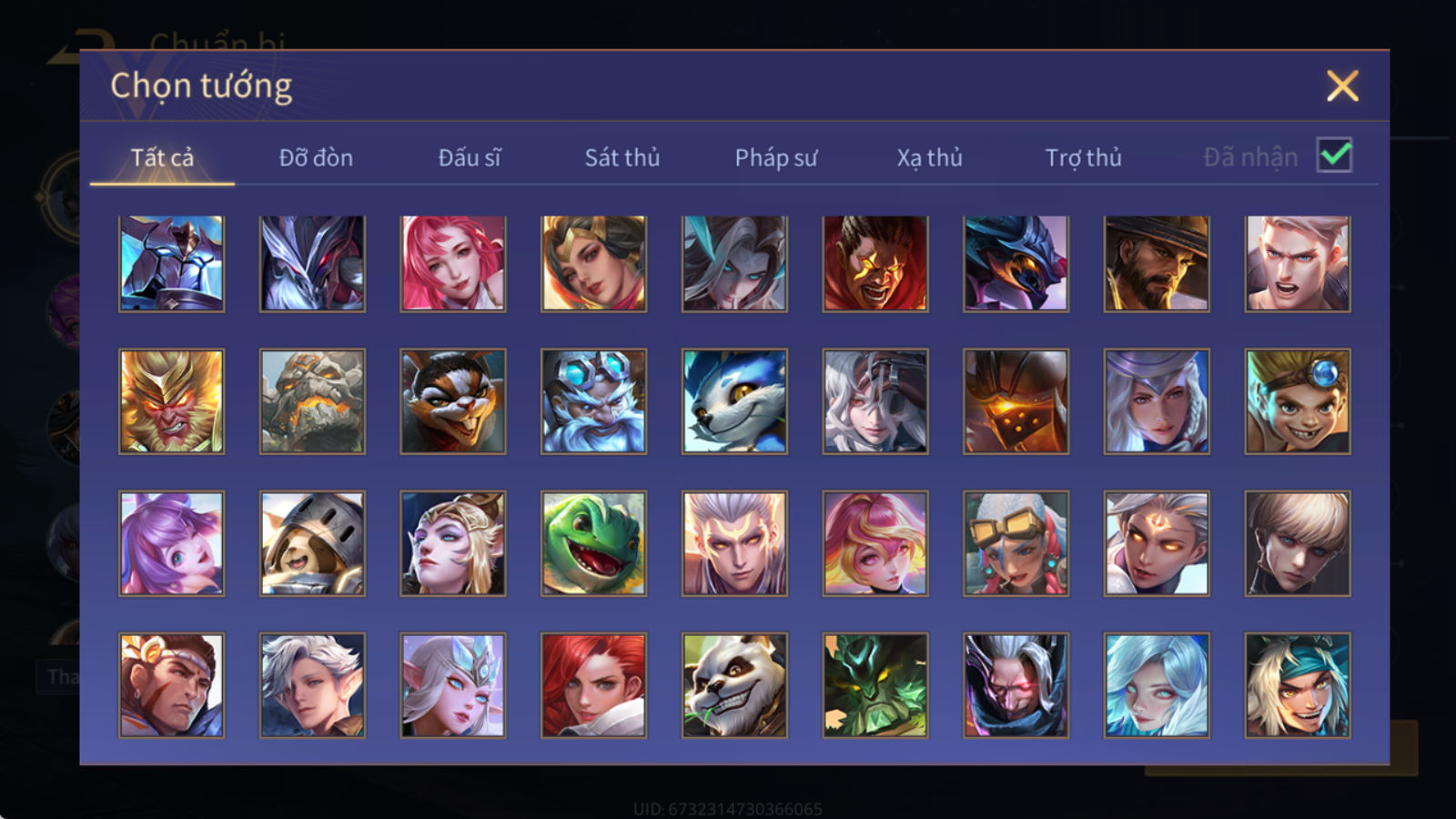Open the Sát thủ tab
1456x819 pixels.
point(622,157)
